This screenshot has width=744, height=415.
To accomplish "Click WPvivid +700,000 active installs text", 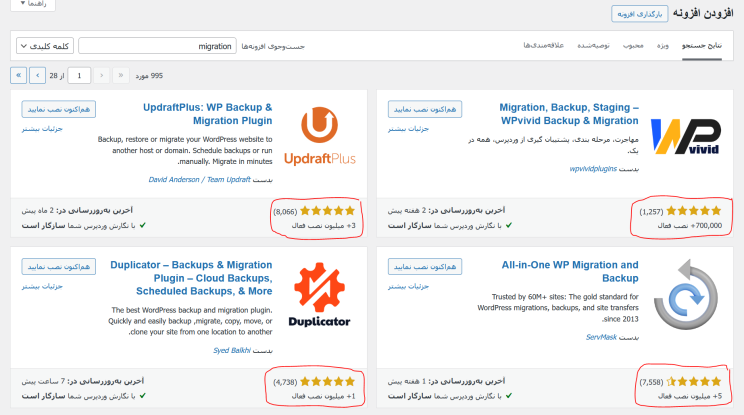I will (689, 225).
